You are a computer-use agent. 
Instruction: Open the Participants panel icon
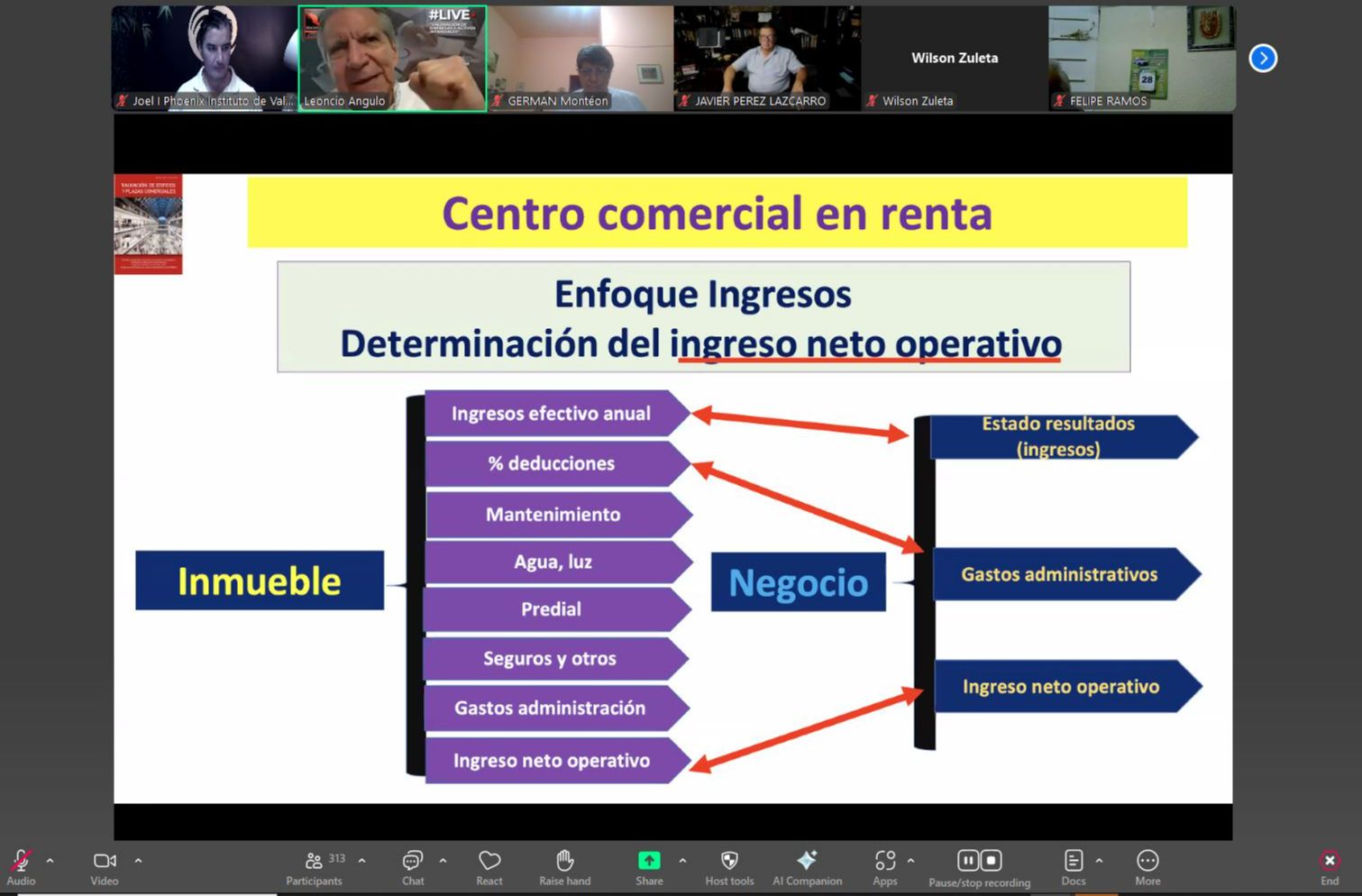[x=314, y=861]
